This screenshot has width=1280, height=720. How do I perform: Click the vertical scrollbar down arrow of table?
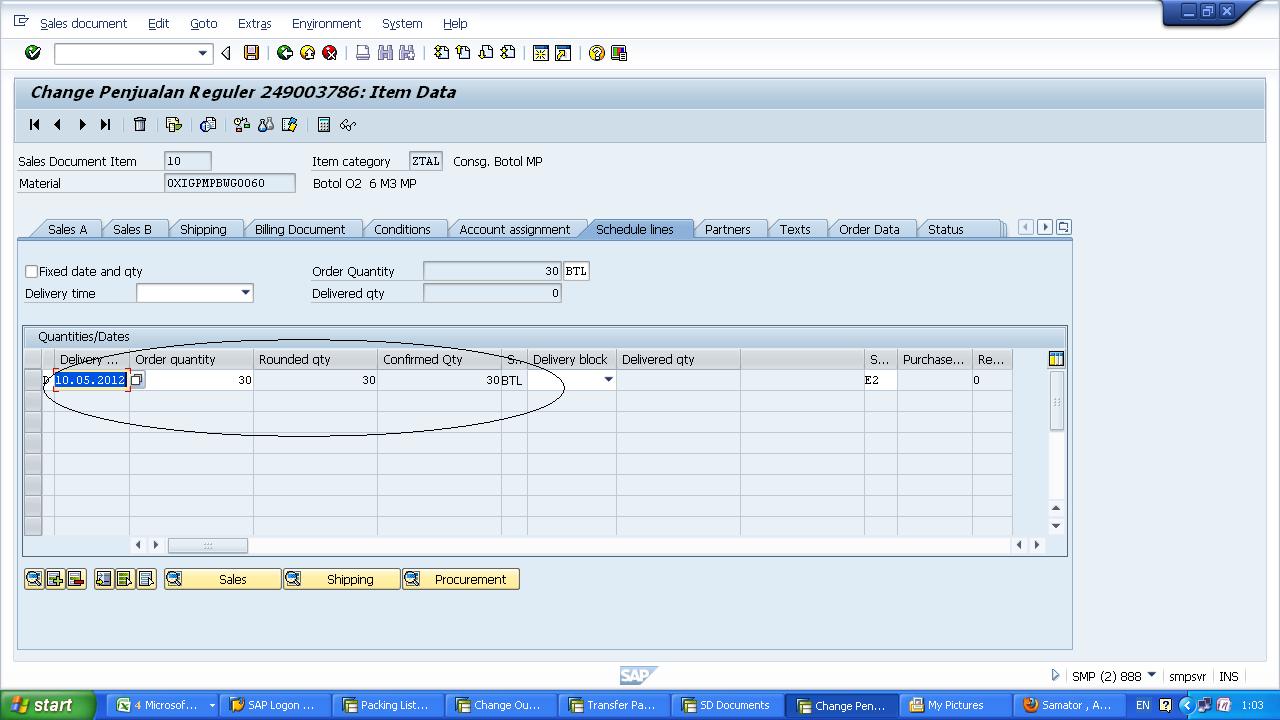pos(1056,525)
